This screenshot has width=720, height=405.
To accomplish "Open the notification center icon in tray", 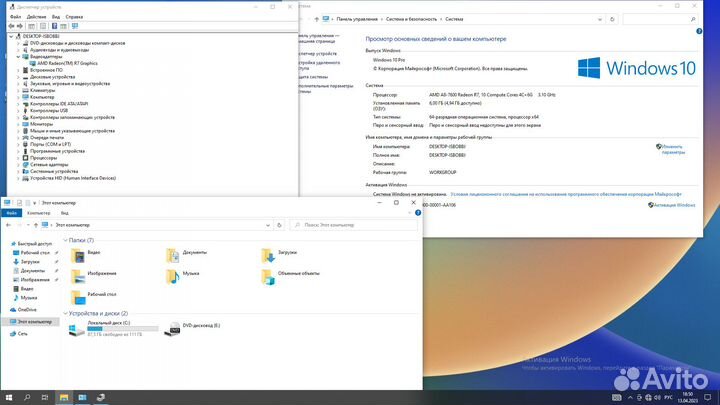I will (708, 398).
